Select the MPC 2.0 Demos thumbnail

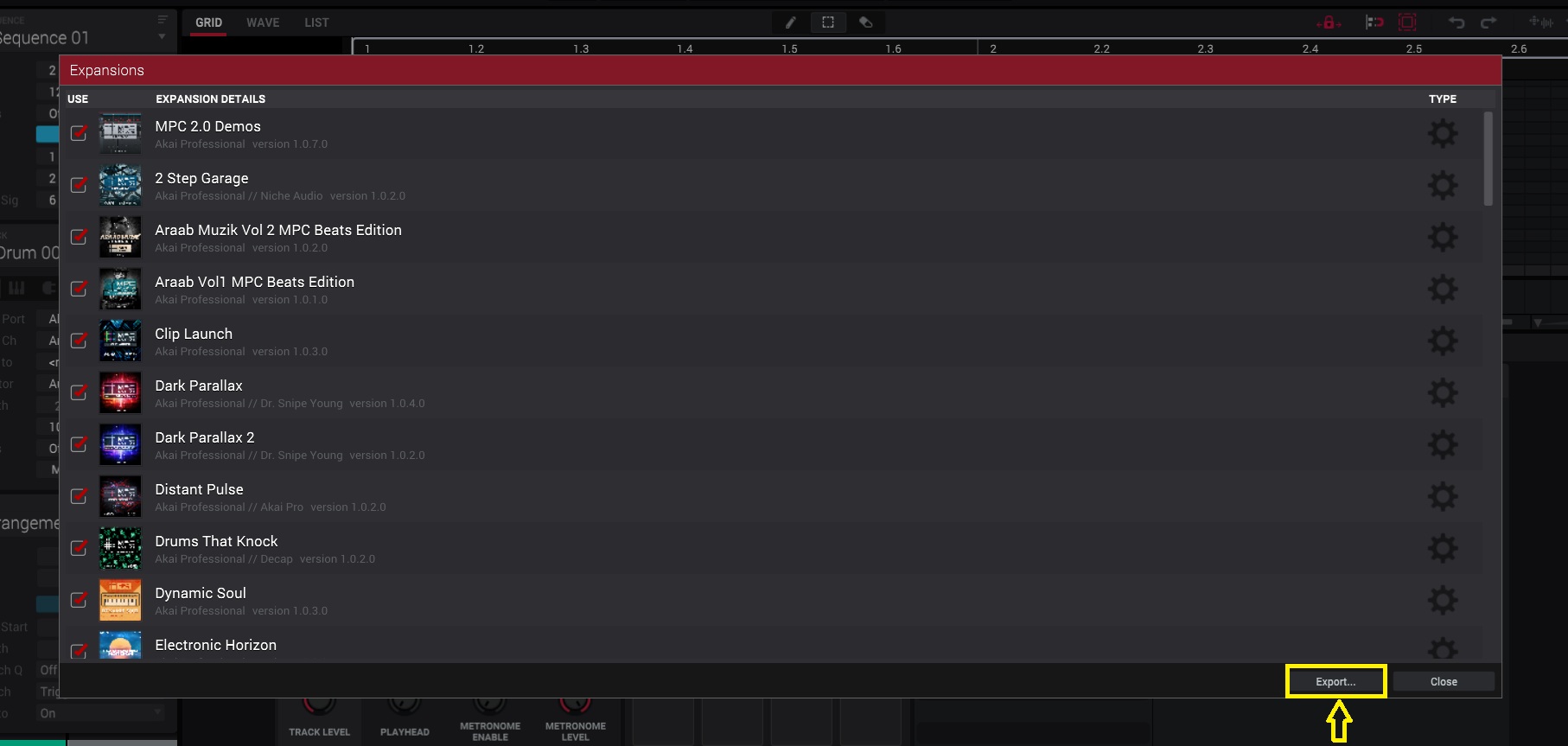point(120,133)
